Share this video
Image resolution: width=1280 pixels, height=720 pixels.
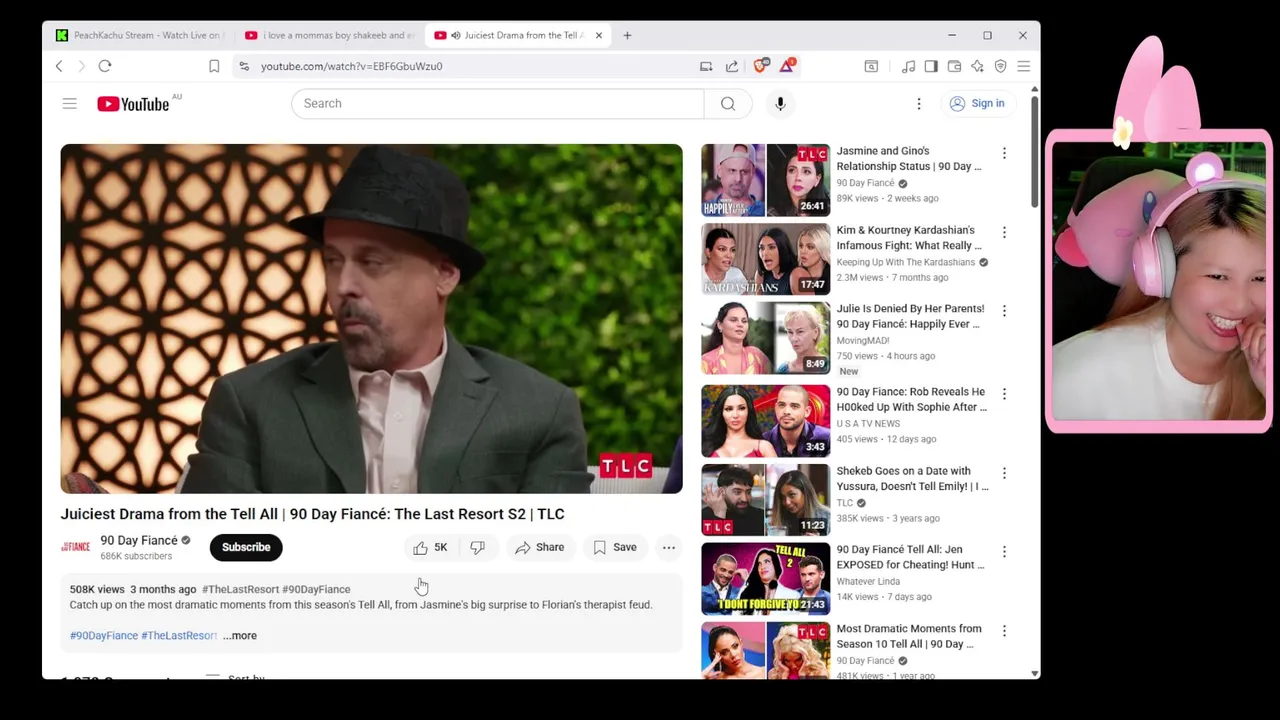click(539, 547)
